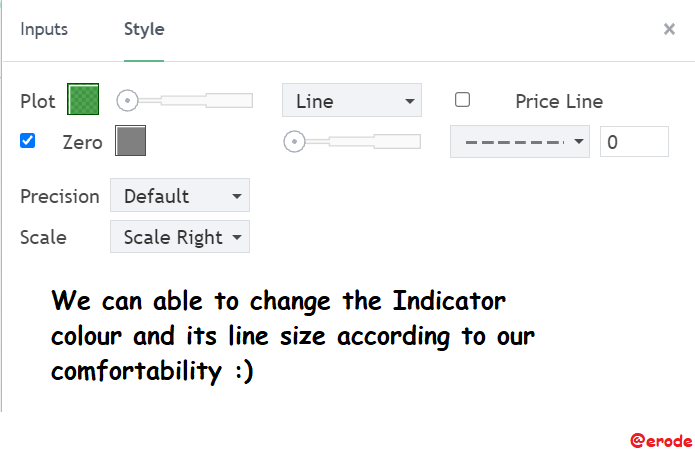Open the dashed line style dropdown
This screenshot has width=695, height=456.
(x=520, y=142)
